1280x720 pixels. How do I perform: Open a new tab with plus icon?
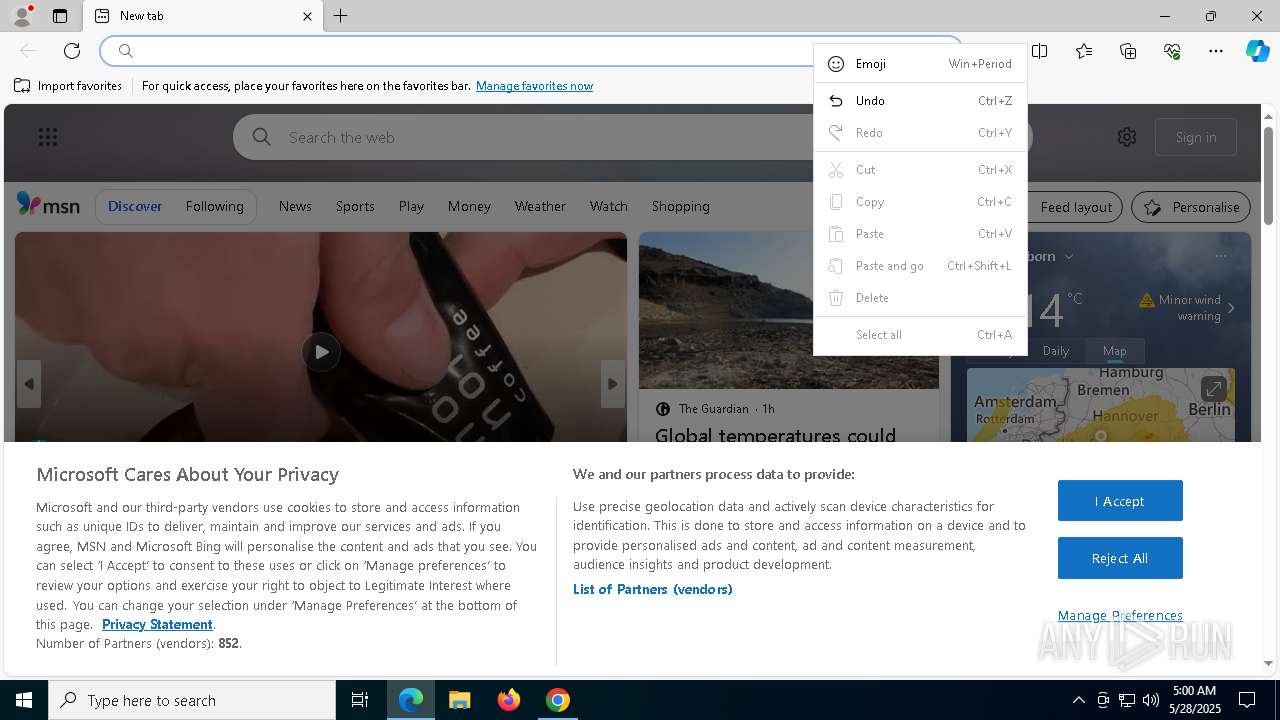[341, 16]
